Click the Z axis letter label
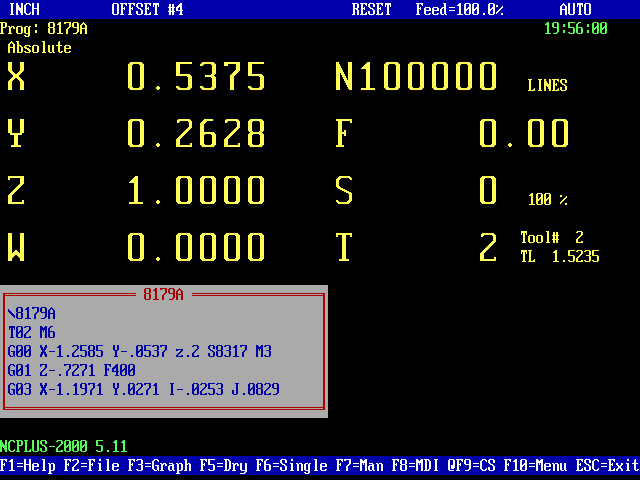Image resolution: width=640 pixels, height=480 pixels. [16, 190]
